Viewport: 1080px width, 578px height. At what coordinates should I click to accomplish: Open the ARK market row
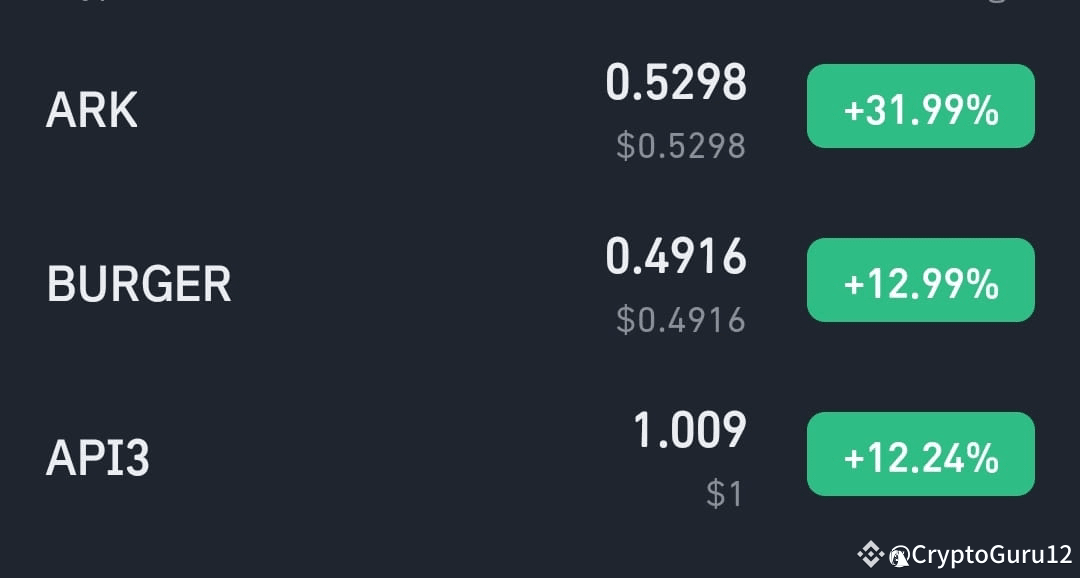(400, 110)
